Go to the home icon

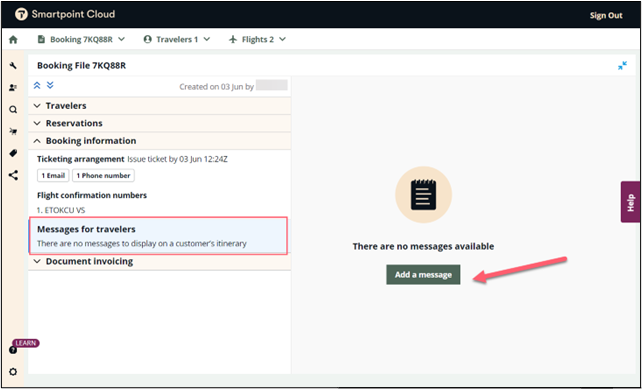(13, 39)
